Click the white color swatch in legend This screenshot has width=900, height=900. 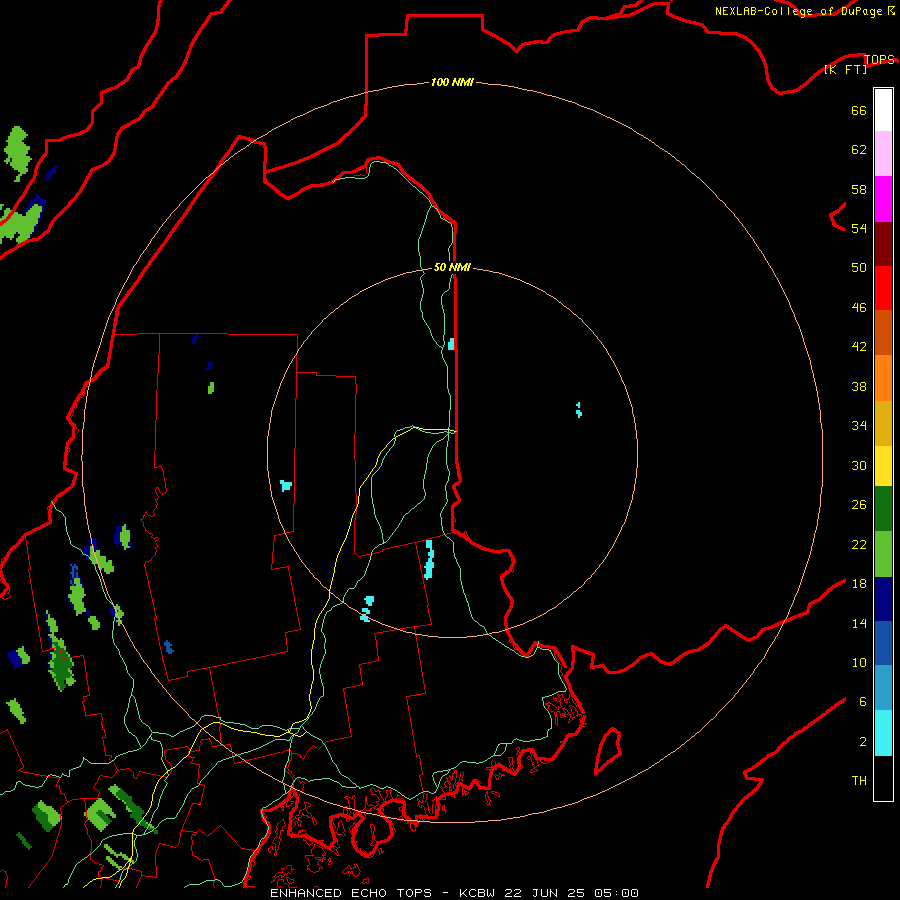[x=883, y=110]
